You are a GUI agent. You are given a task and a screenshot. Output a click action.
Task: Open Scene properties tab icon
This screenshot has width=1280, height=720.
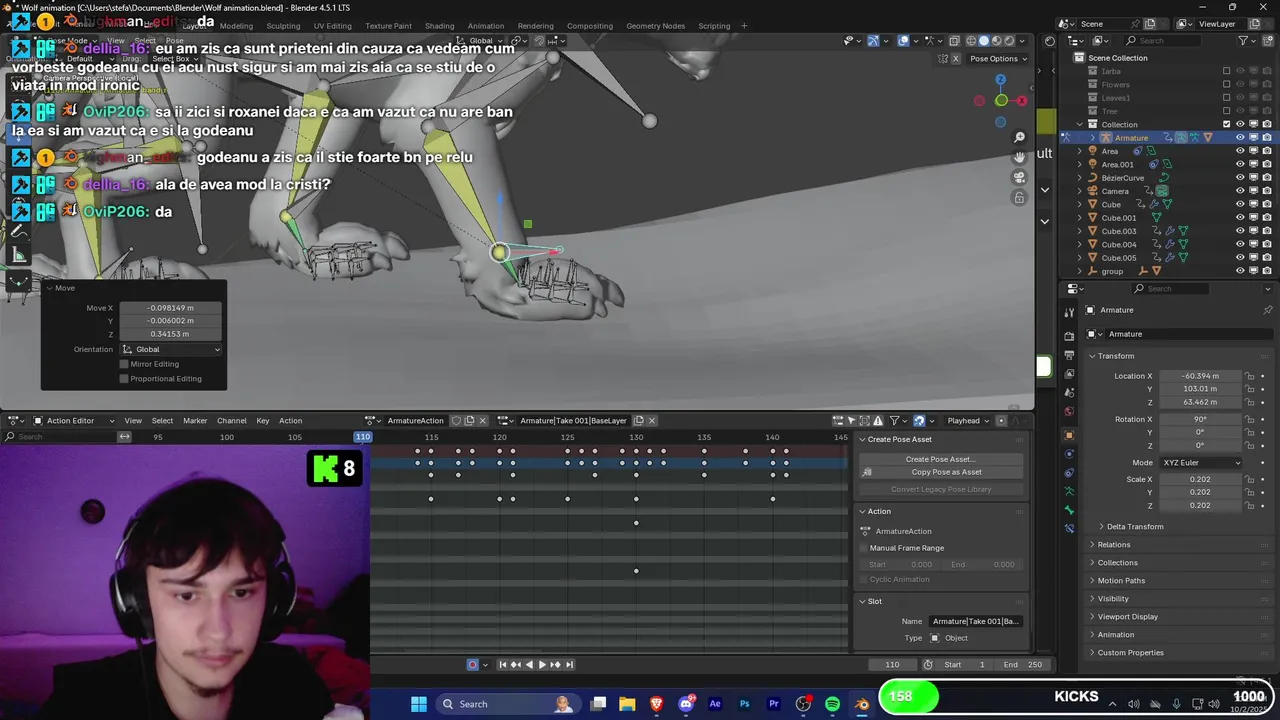1069,392
